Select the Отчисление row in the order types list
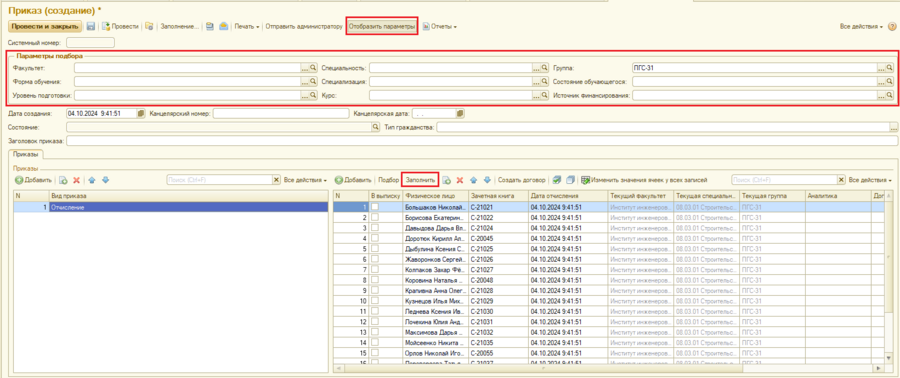This screenshot has height=378, width=900. coord(170,208)
